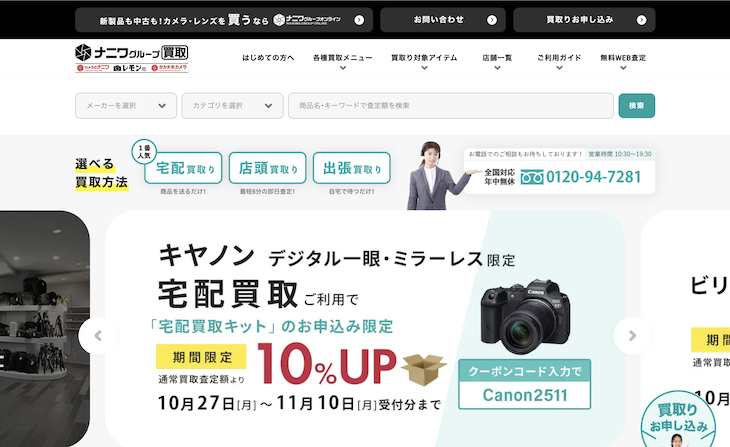Click the floating 買取りお申し込み round button

678,419
